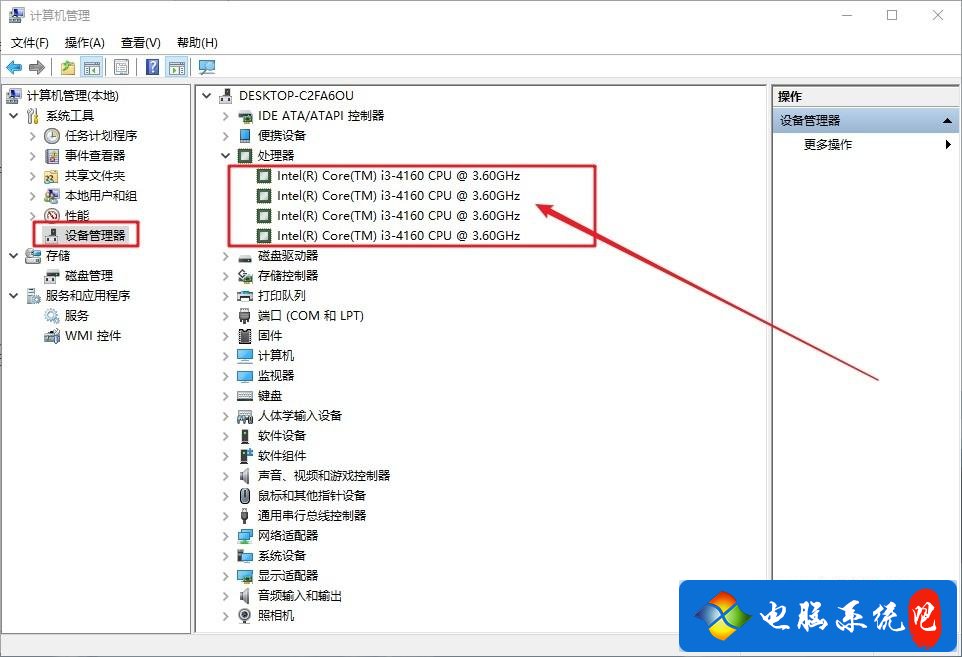Collapse the 存储 tree node
The height and width of the screenshot is (657, 962).
pyautogui.click(x=14, y=256)
